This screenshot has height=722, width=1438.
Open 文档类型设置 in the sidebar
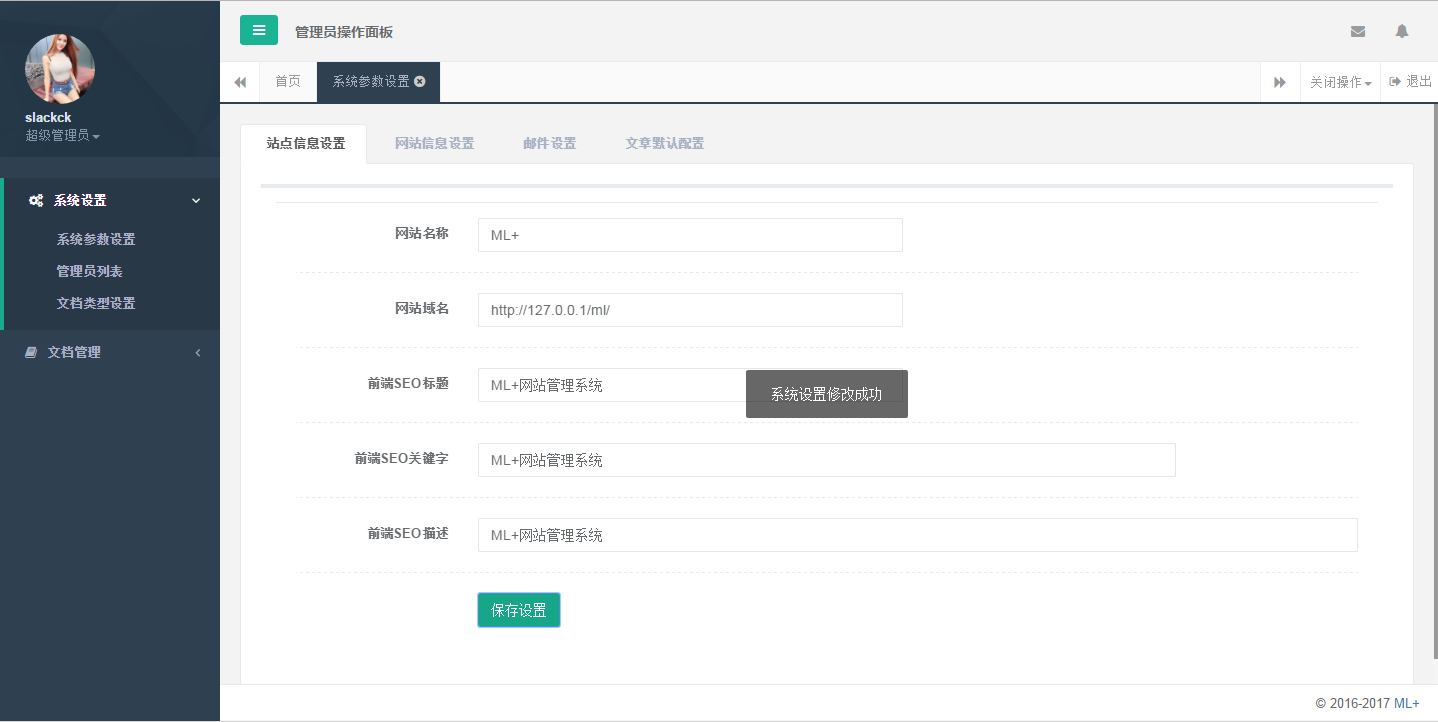(96, 303)
